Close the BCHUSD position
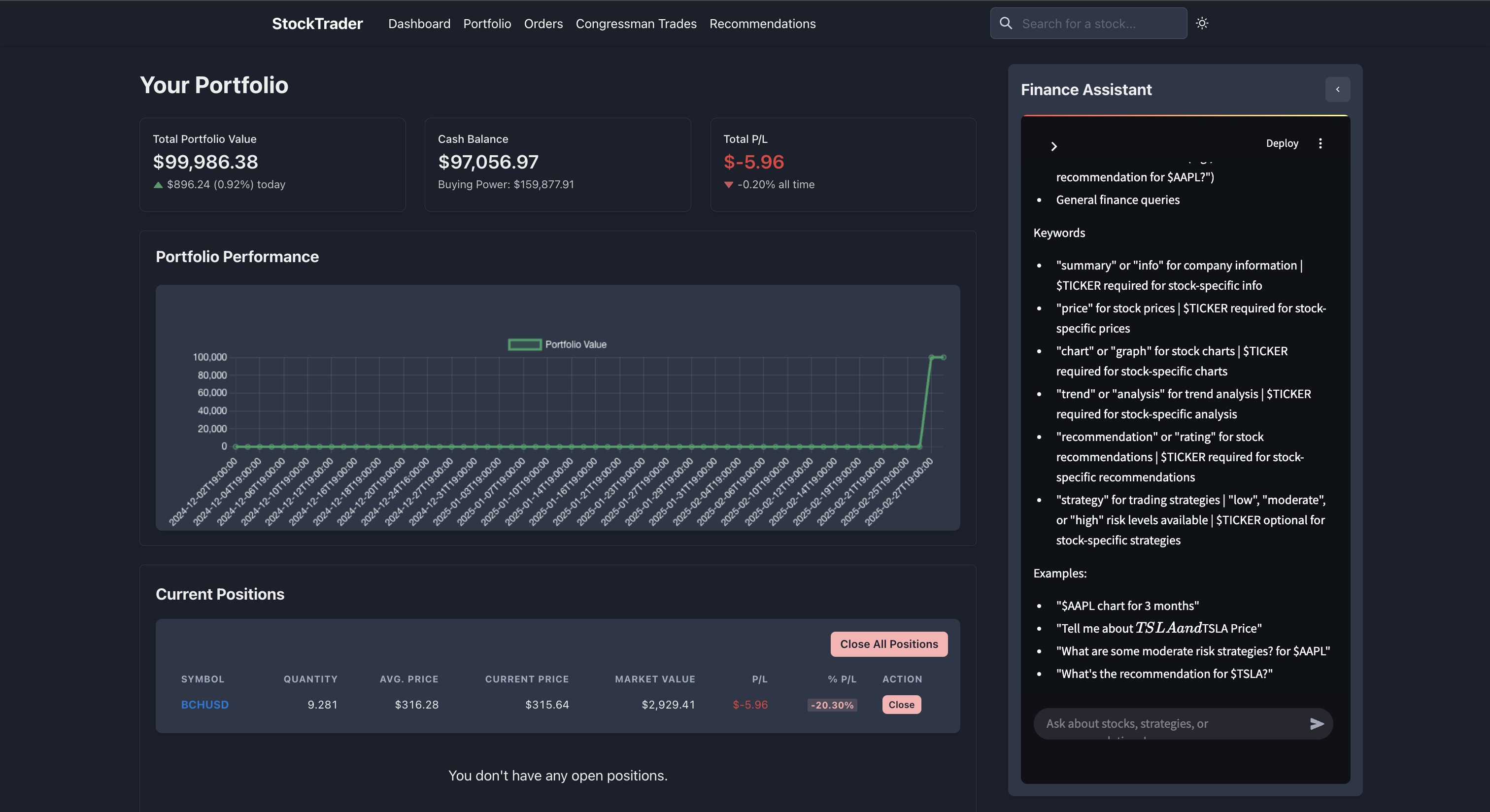Viewport: 1490px width, 812px height. coord(901,705)
